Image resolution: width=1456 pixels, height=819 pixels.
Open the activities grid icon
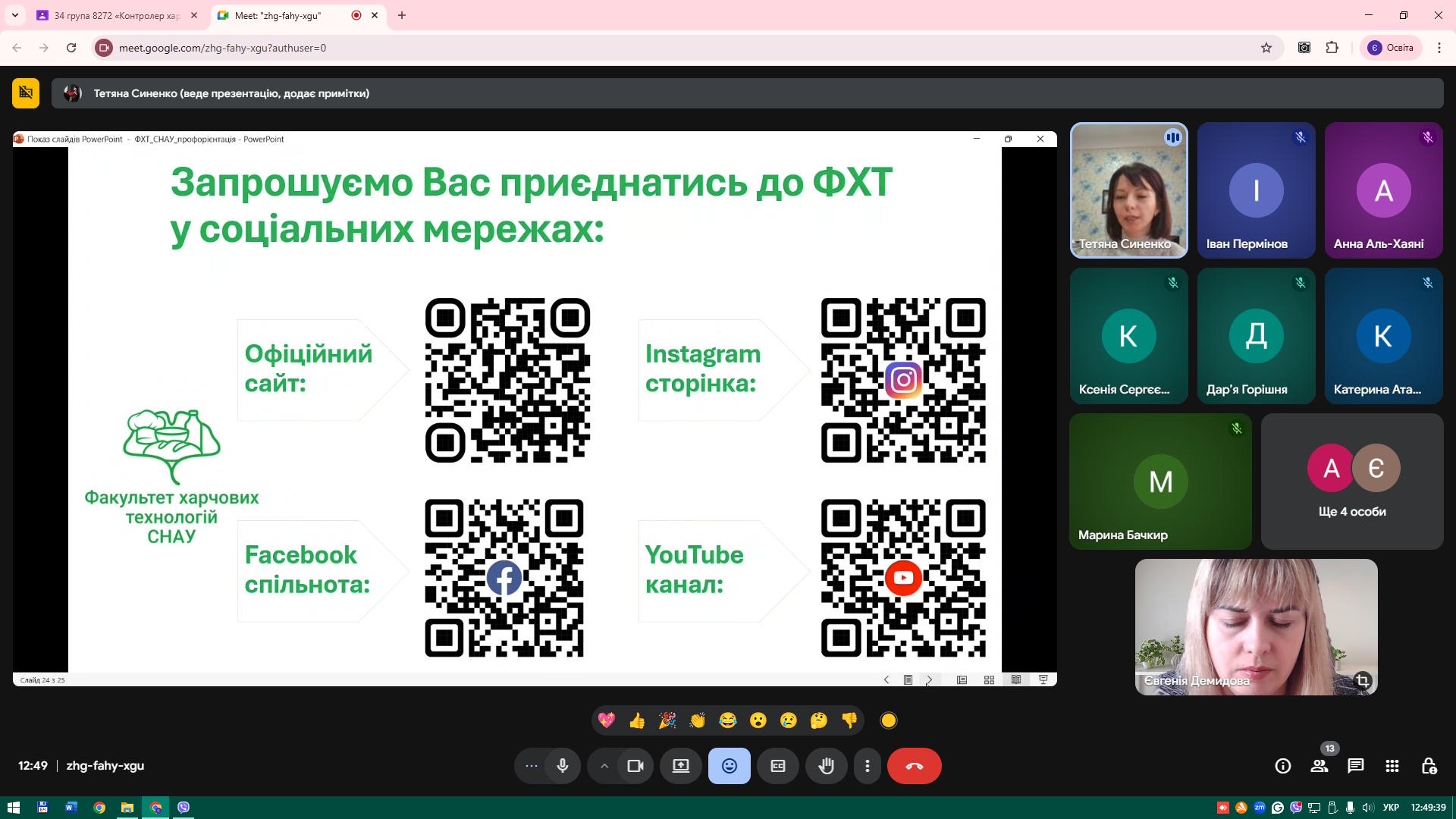point(1392,766)
